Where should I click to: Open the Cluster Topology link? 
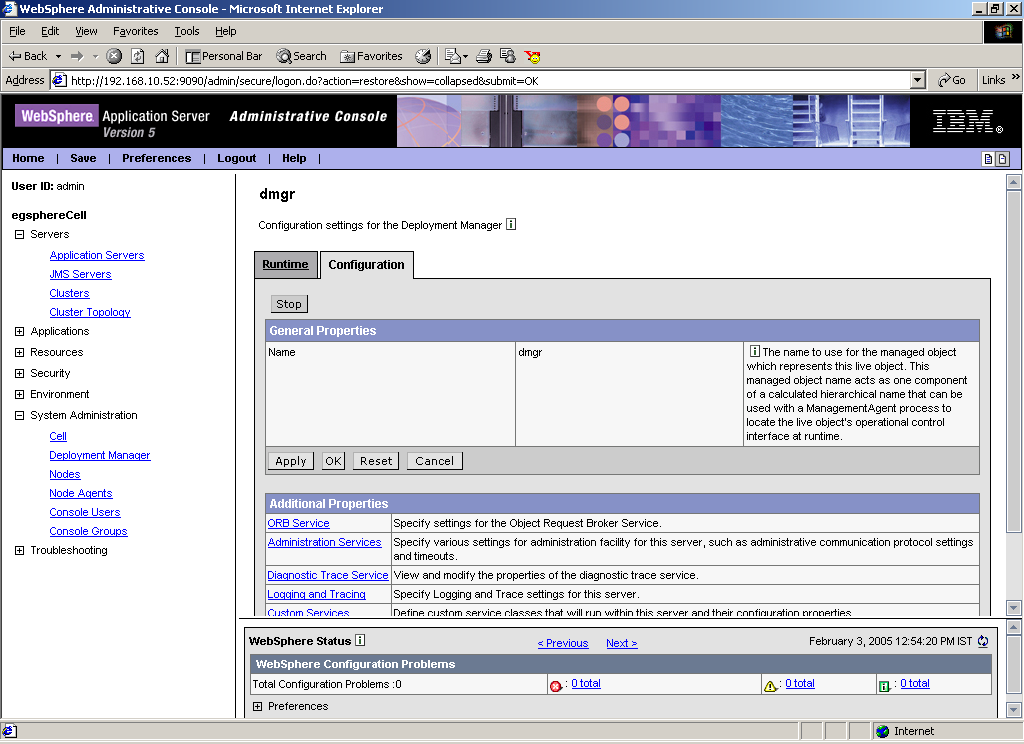click(90, 312)
